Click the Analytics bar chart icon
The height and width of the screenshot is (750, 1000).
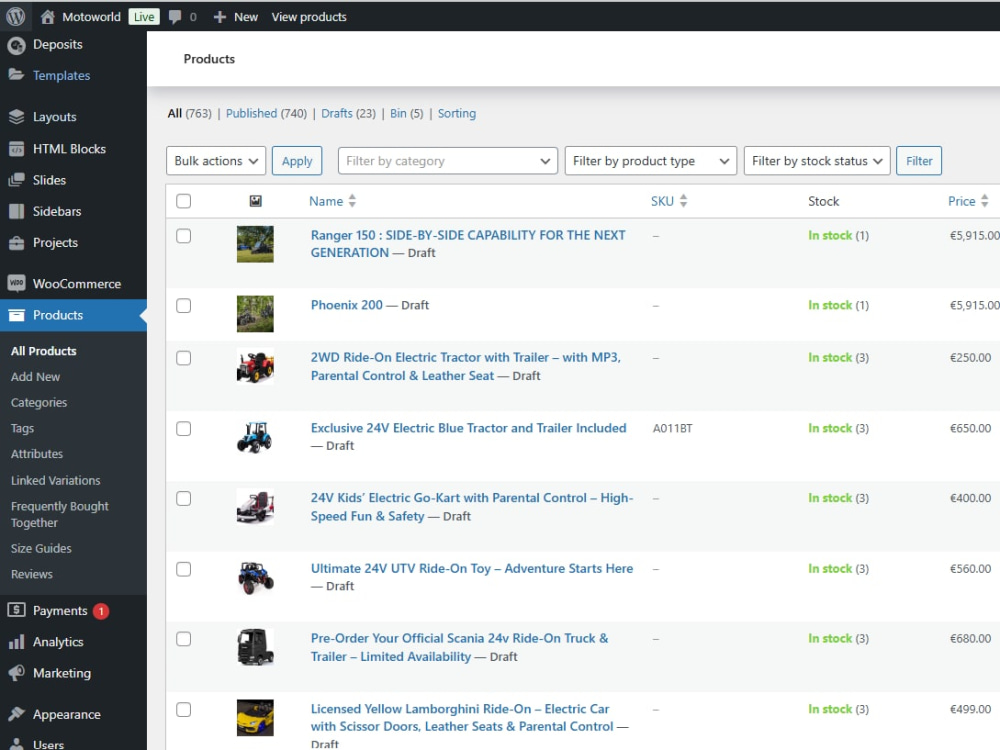[17, 642]
